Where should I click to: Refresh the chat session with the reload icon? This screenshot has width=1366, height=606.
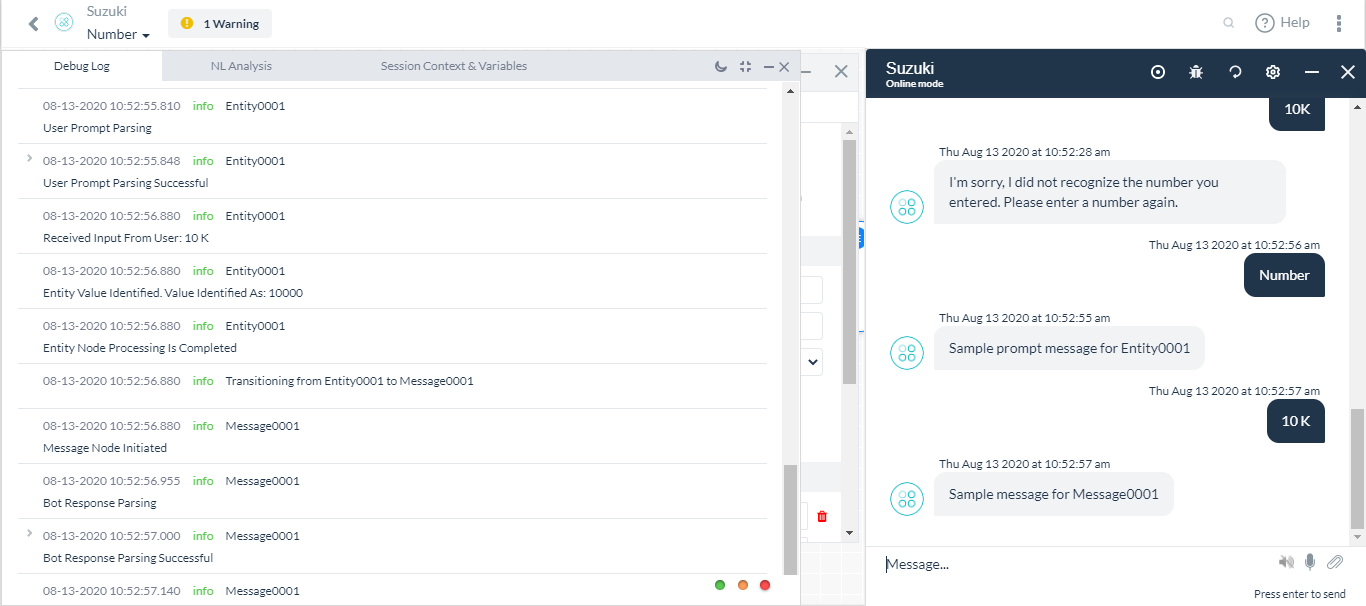click(1235, 72)
